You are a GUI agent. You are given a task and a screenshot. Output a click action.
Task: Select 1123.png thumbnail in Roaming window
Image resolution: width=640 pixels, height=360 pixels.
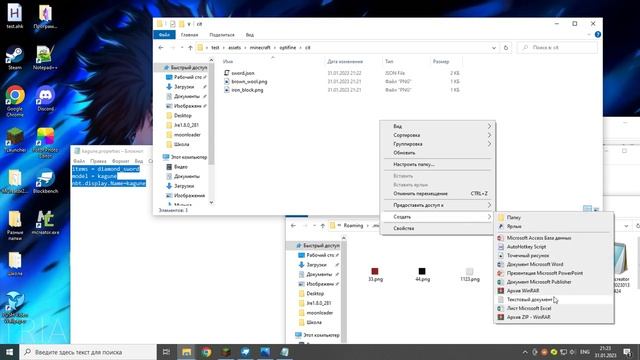(x=469, y=275)
